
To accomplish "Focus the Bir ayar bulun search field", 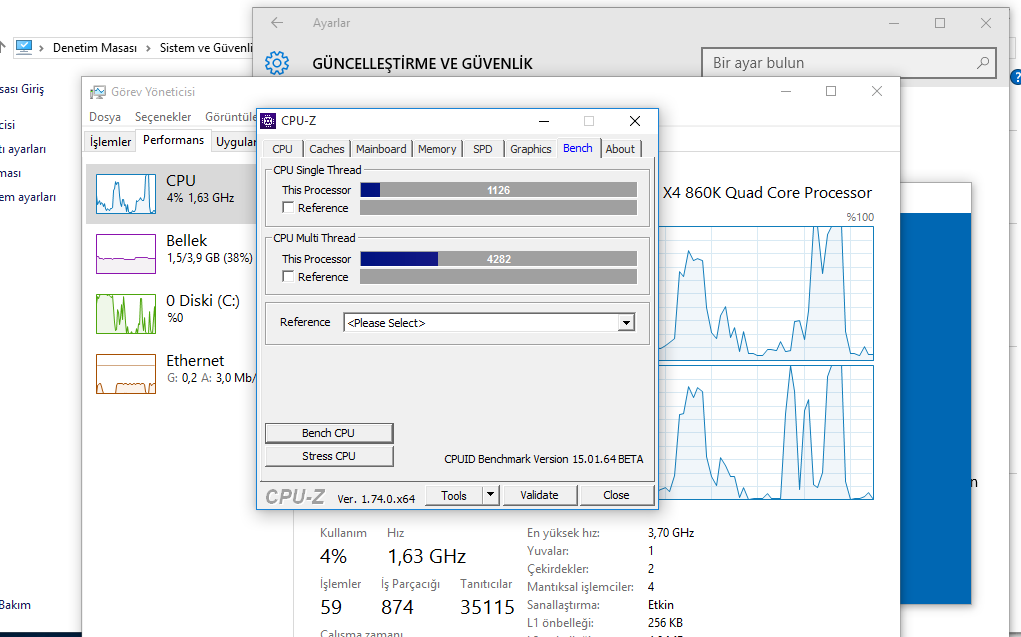I will (x=848, y=63).
